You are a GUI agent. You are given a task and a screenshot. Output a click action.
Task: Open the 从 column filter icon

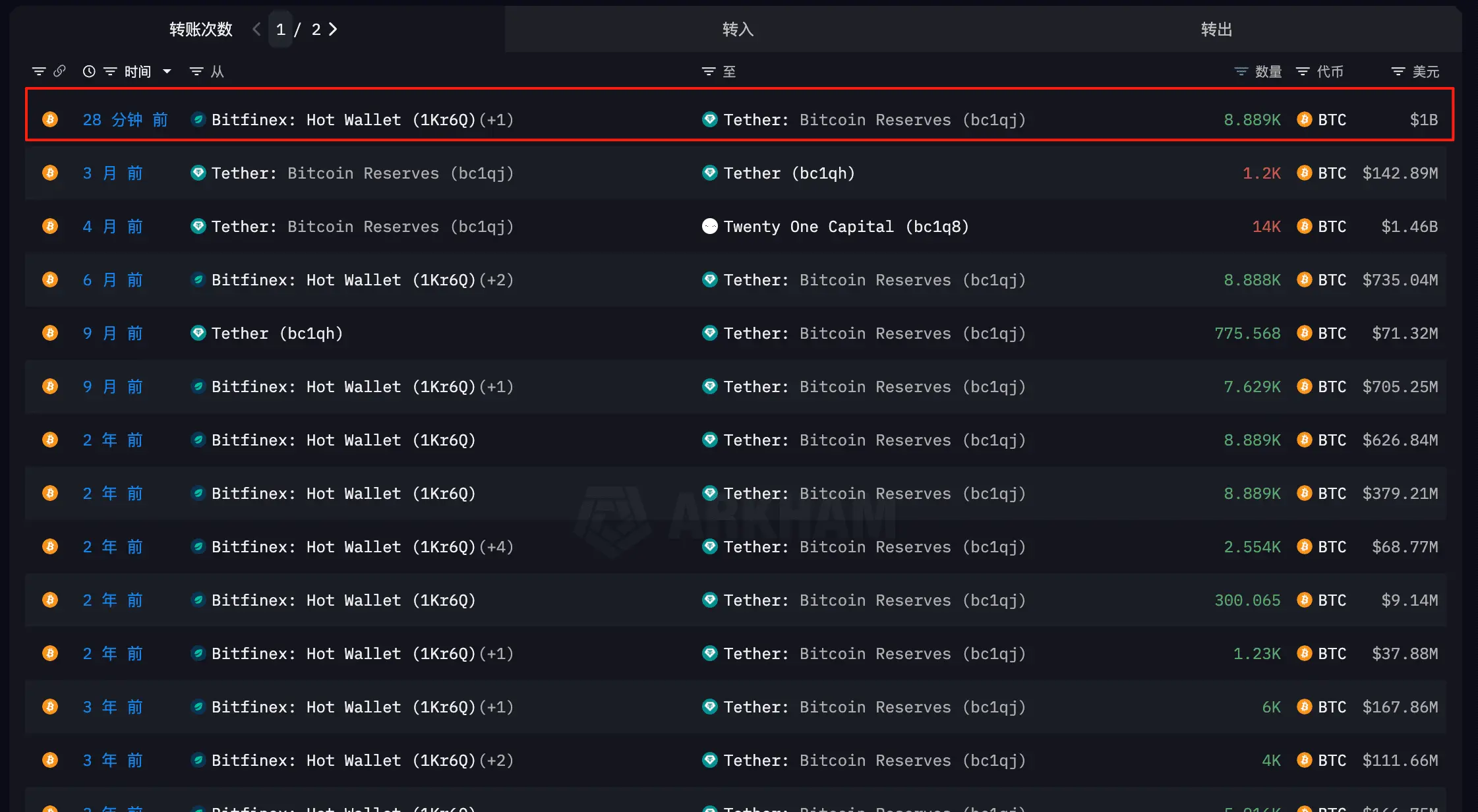[x=196, y=71]
